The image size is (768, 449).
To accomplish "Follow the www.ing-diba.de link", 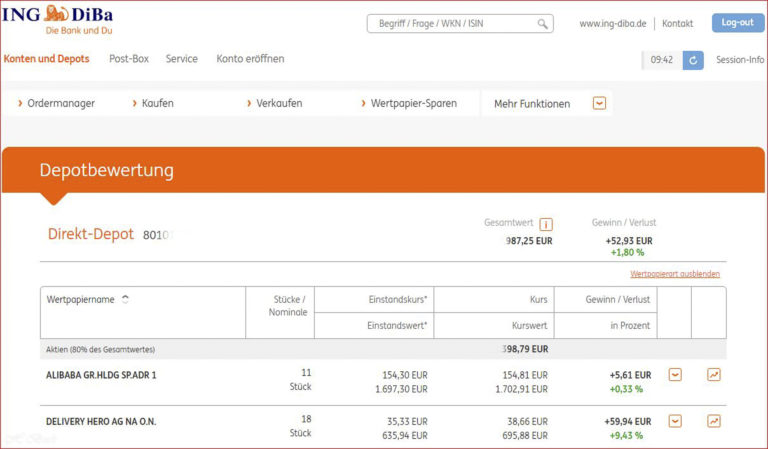I will coord(613,24).
